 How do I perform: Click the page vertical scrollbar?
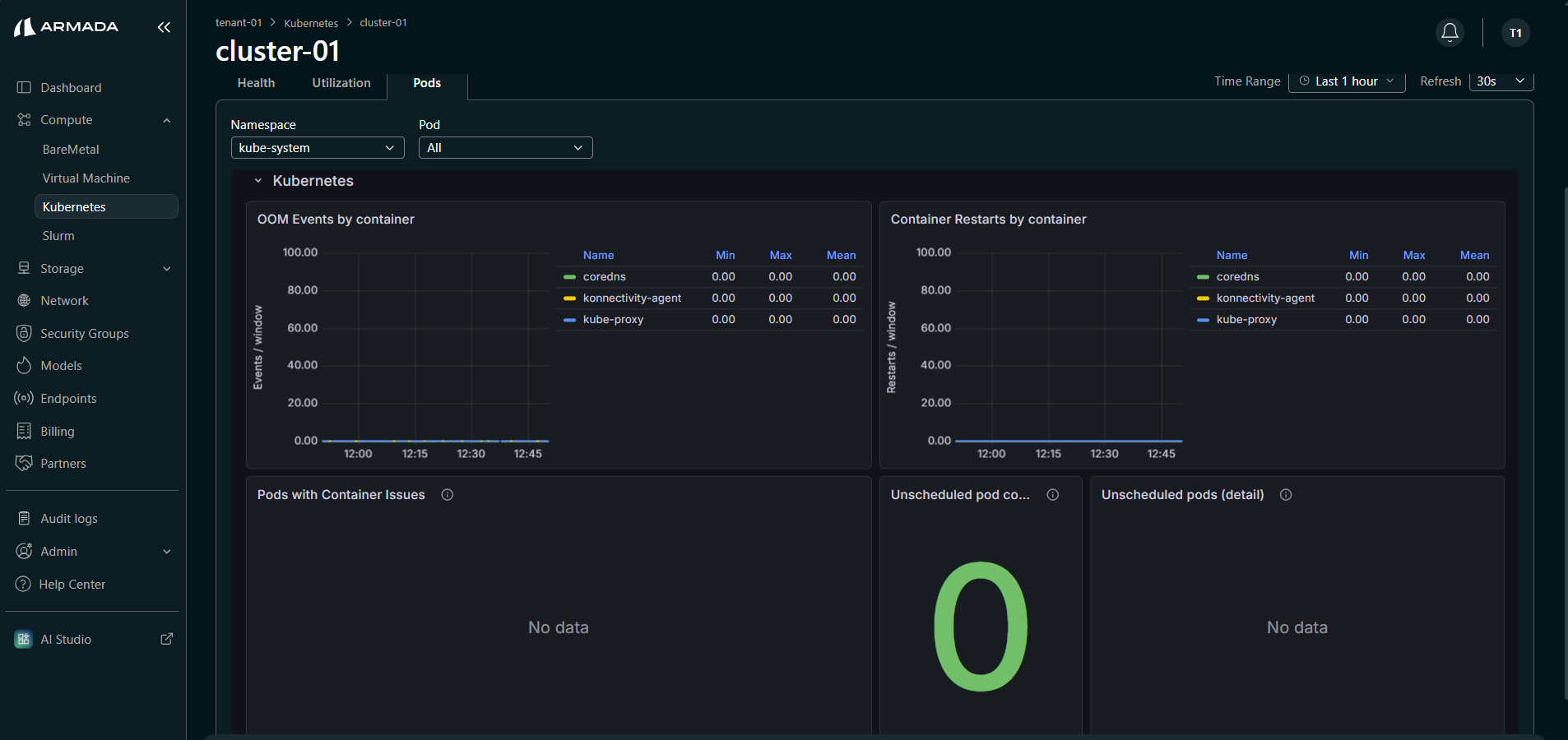tap(1565, 444)
